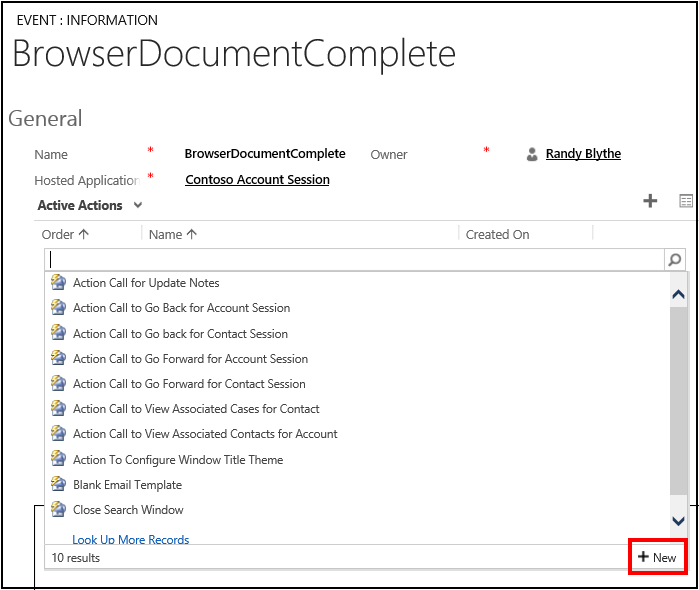Select Action Call to Go Forward for Contact Session
The image size is (699, 590).
tap(189, 384)
